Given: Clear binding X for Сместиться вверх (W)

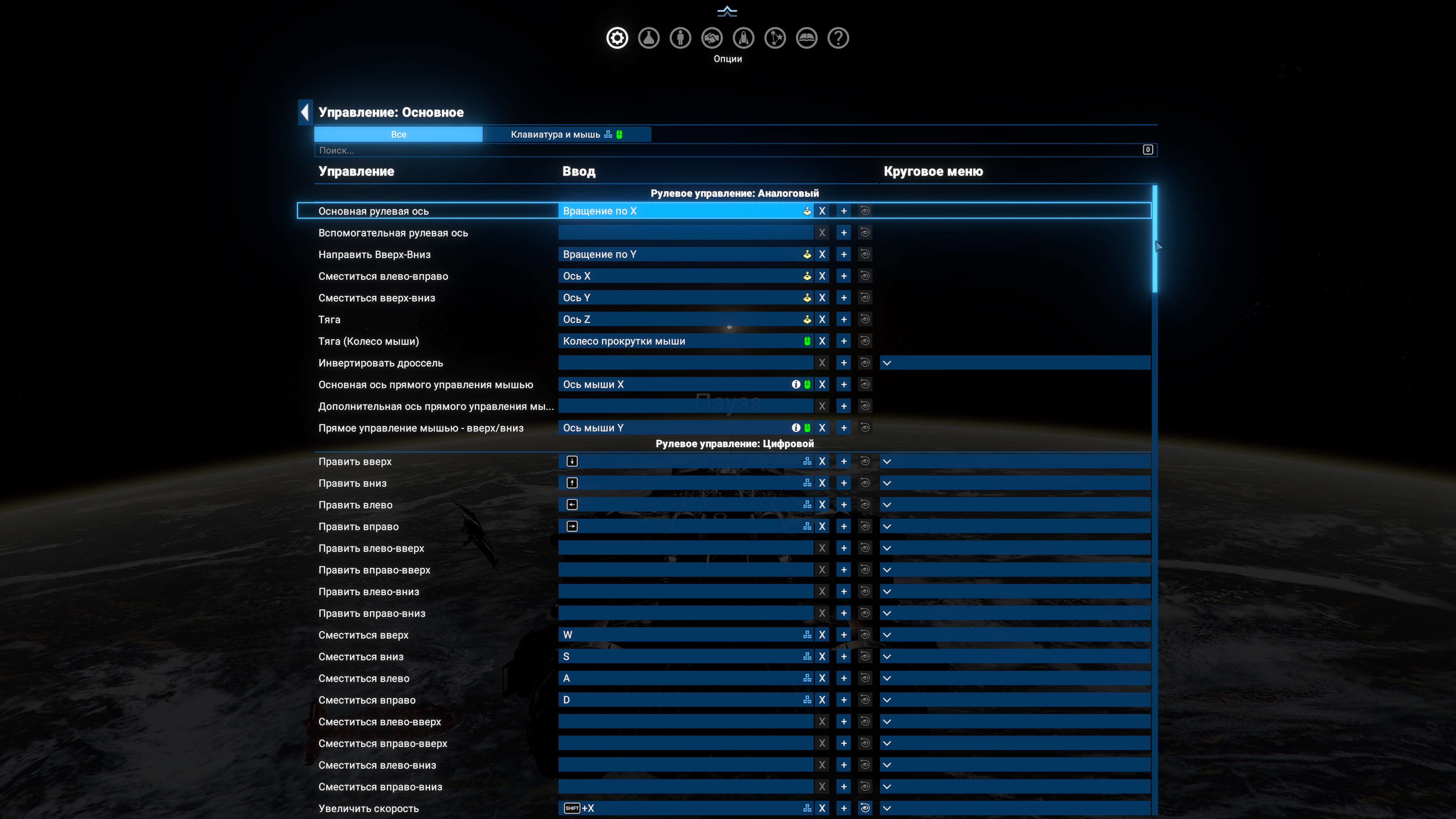Looking at the screenshot, I should pos(822,635).
